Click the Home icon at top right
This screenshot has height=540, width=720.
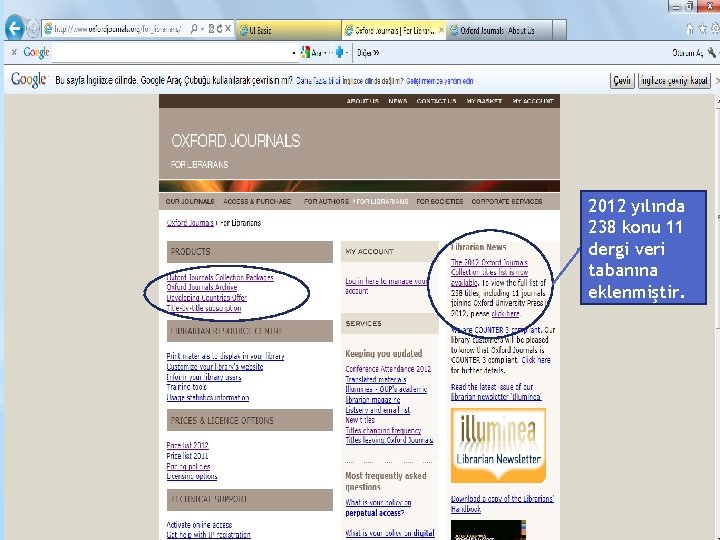[690, 29]
